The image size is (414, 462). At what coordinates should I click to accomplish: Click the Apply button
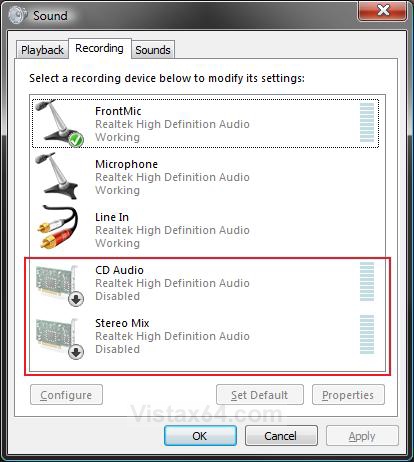[362, 436]
